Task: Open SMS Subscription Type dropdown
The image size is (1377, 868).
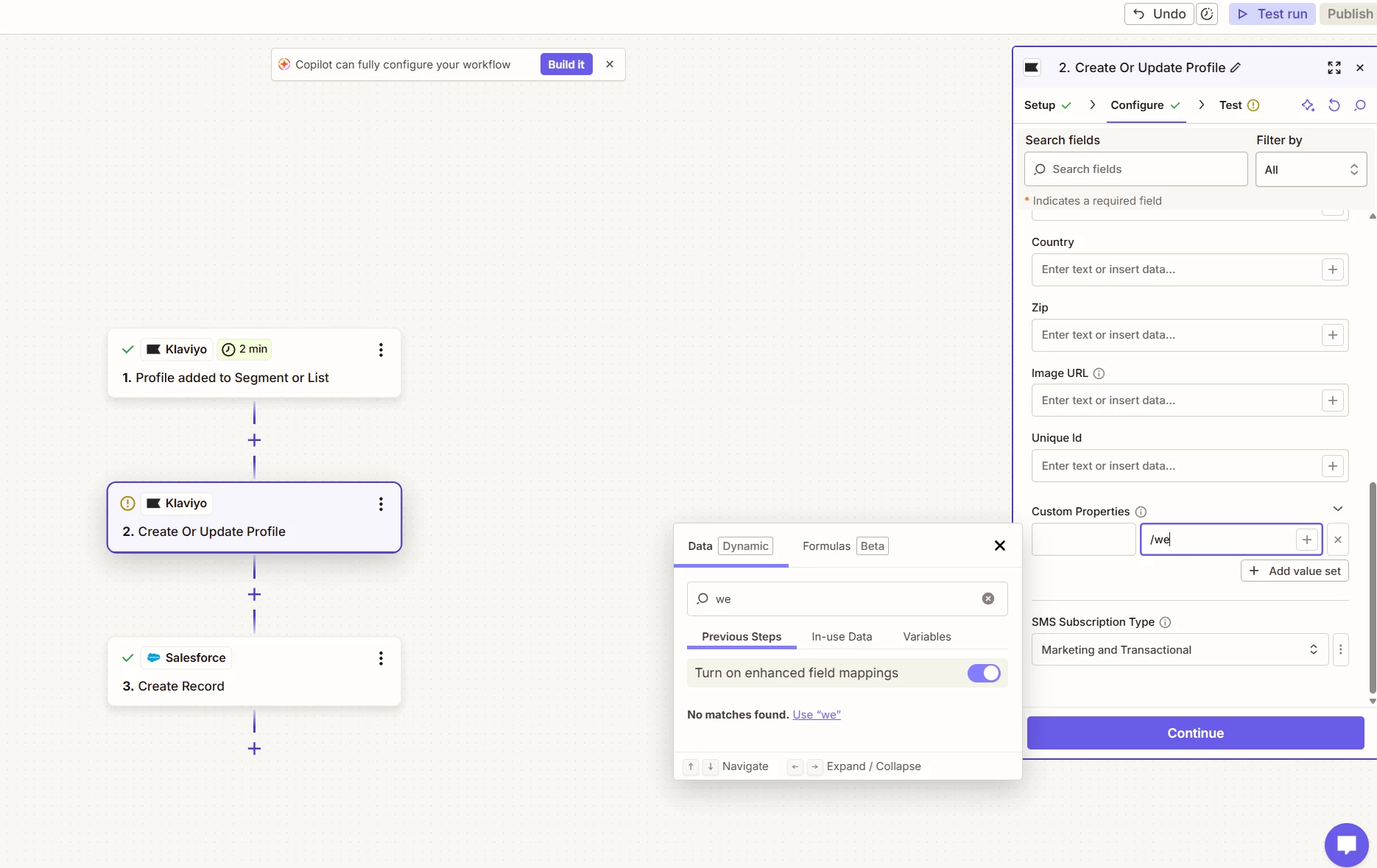Action: click(1180, 650)
